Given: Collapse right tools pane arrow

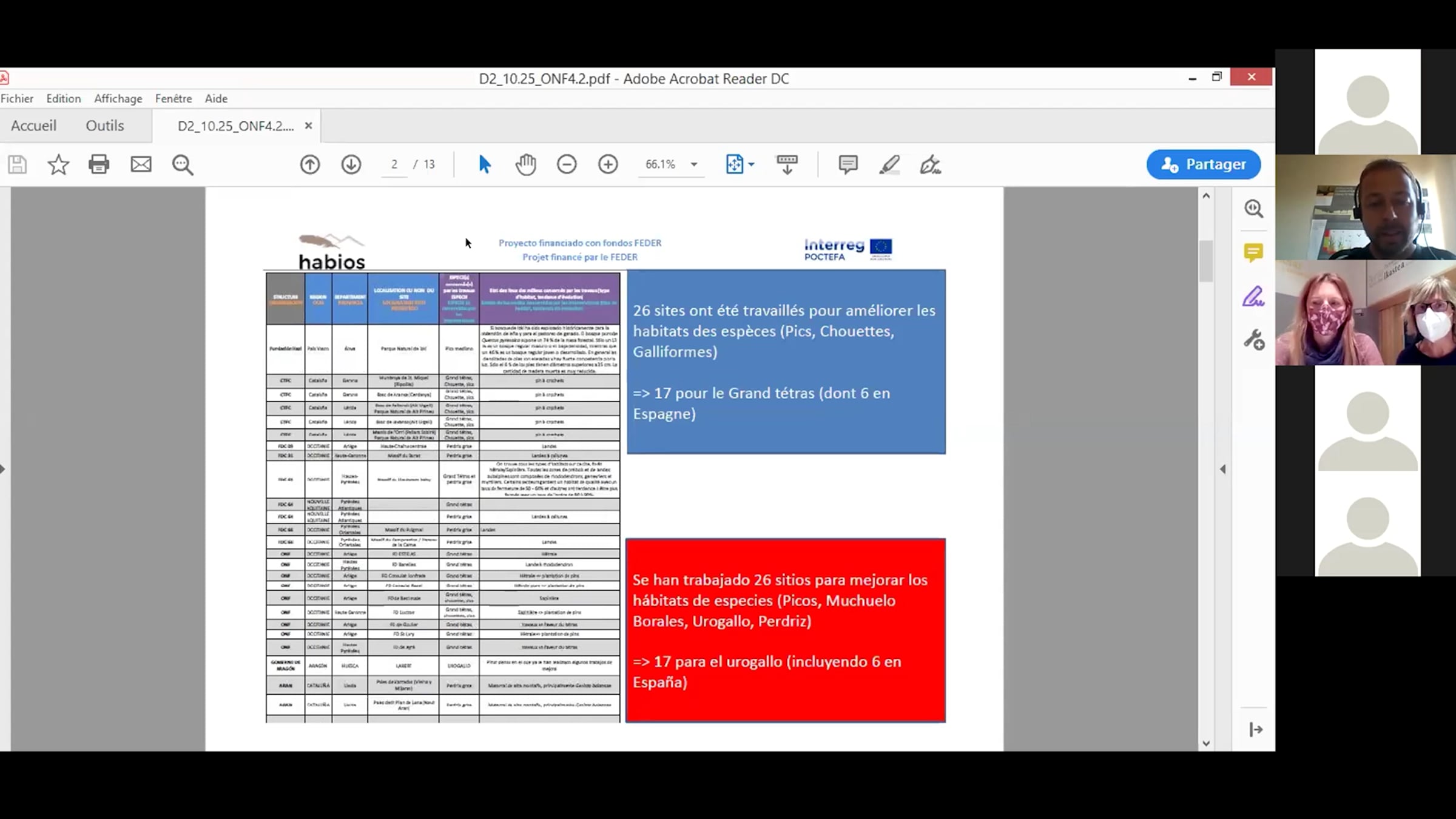Looking at the screenshot, I should coord(1223,469).
